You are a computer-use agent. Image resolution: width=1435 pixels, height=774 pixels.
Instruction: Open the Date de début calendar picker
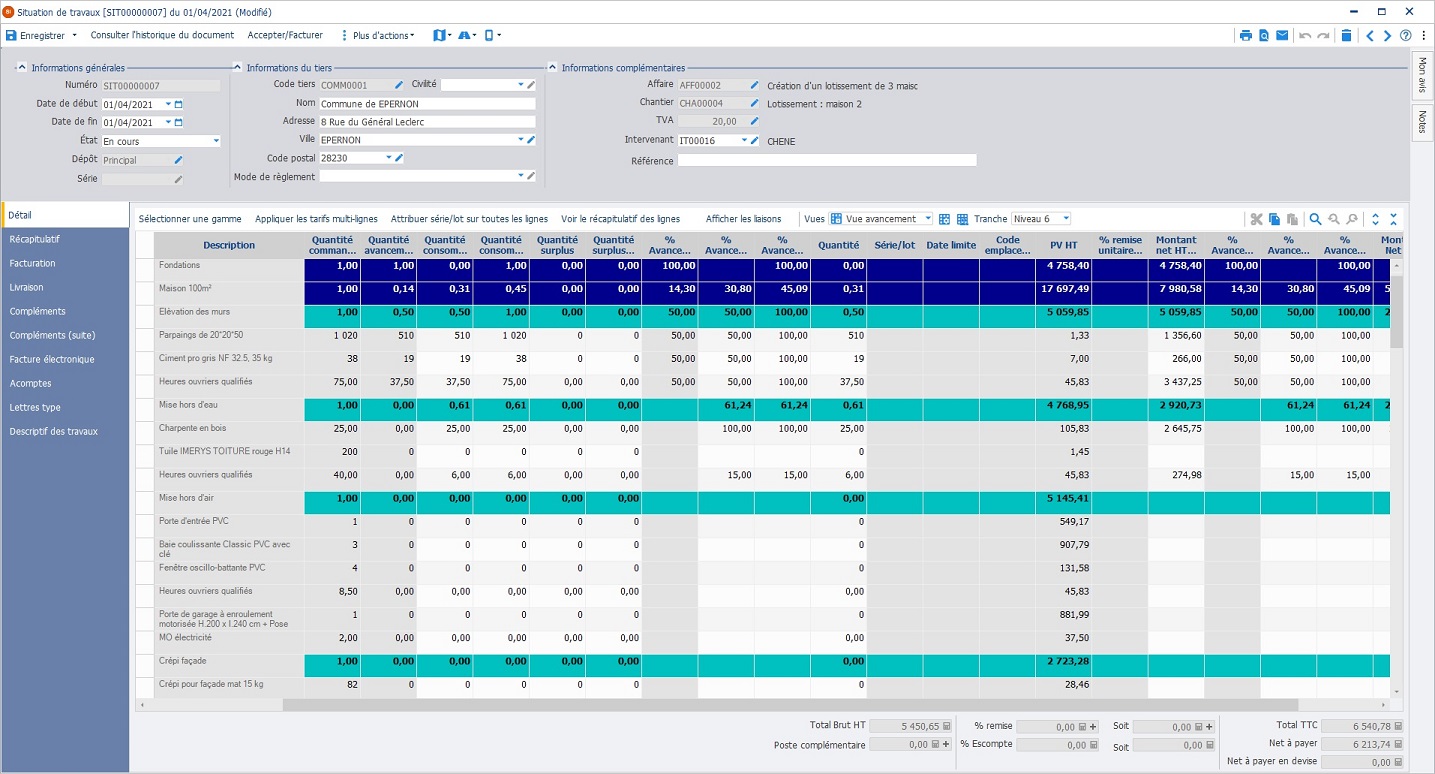coord(179,104)
